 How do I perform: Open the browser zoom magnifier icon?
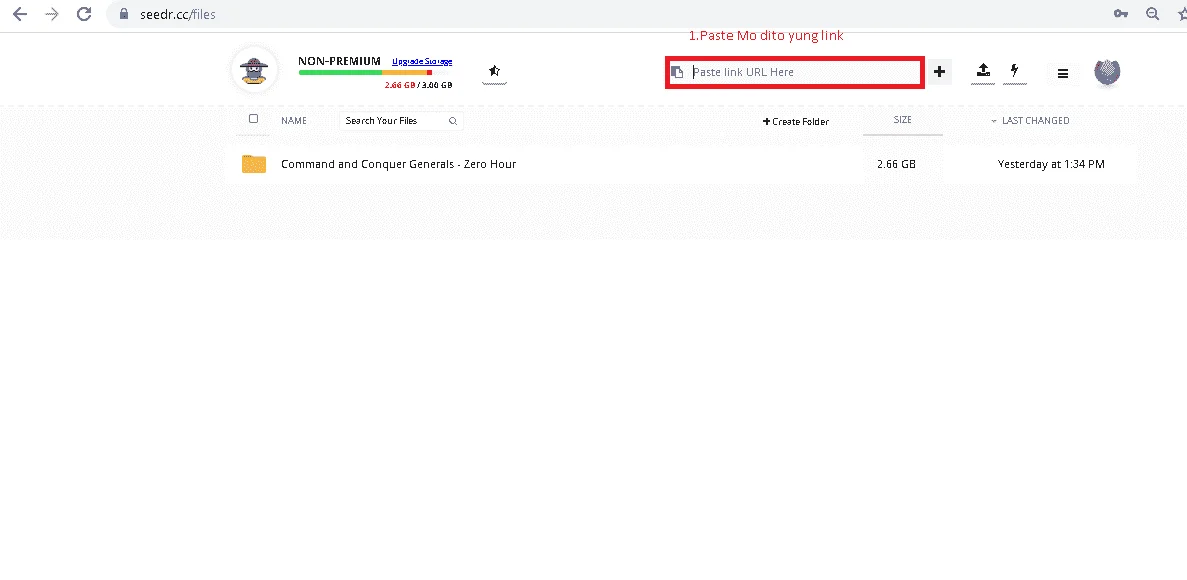coord(1153,14)
